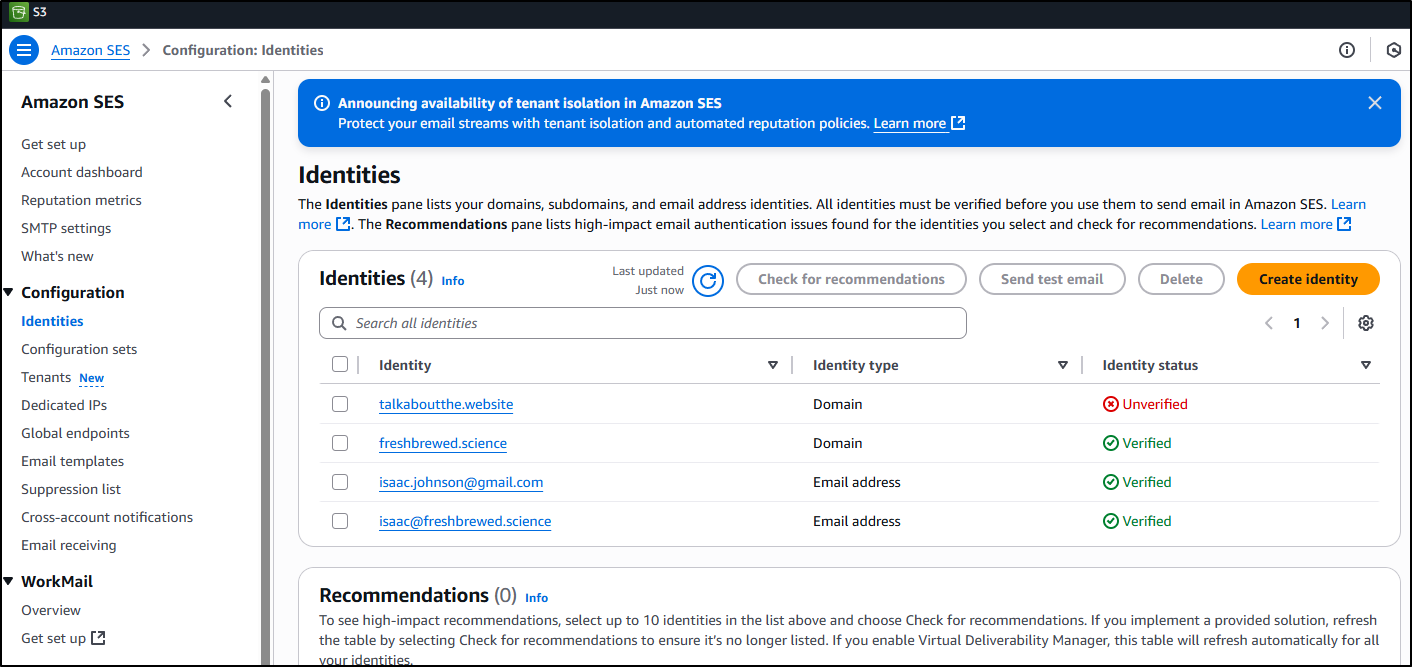Sort by the Identity column arrow
Image resolution: width=1412 pixels, height=667 pixels.
click(772, 365)
